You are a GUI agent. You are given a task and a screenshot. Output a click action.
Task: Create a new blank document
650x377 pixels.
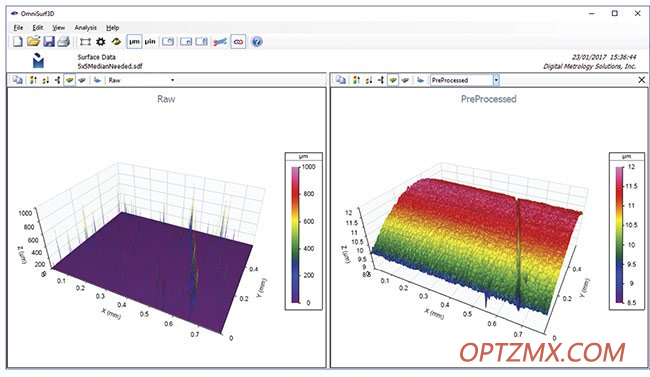point(18,41)
